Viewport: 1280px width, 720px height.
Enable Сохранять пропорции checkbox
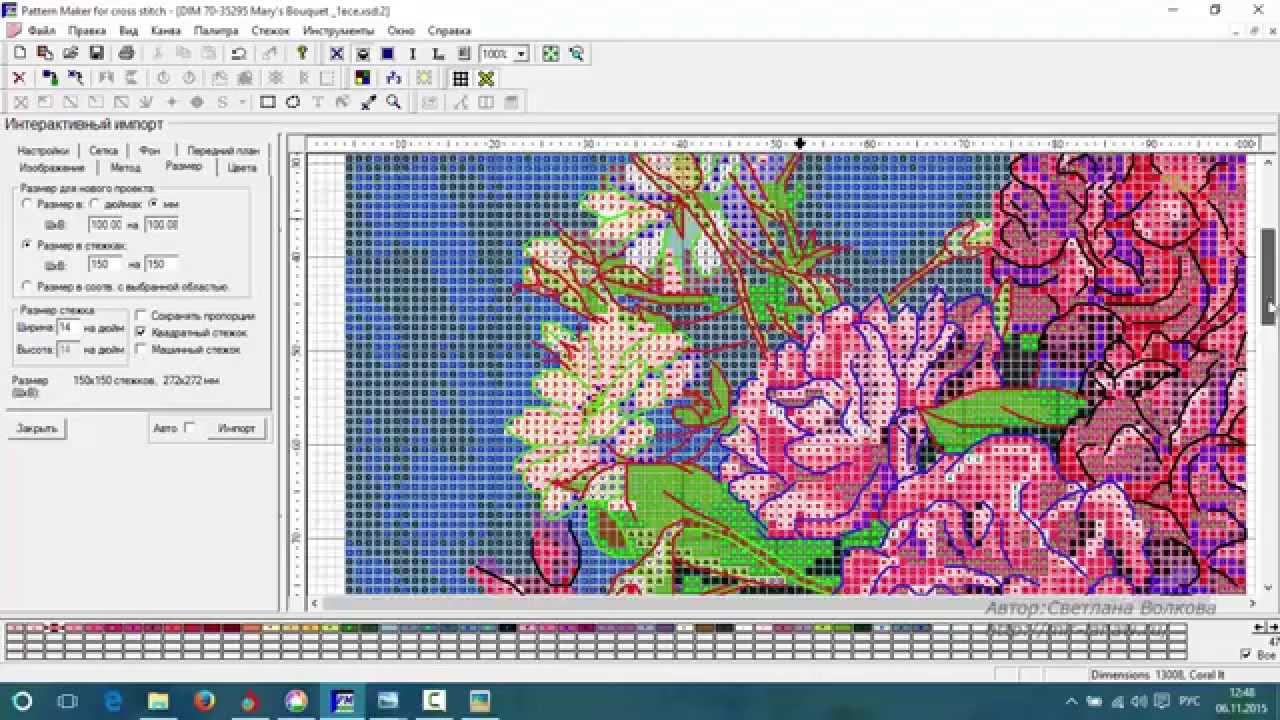point(141,315)
